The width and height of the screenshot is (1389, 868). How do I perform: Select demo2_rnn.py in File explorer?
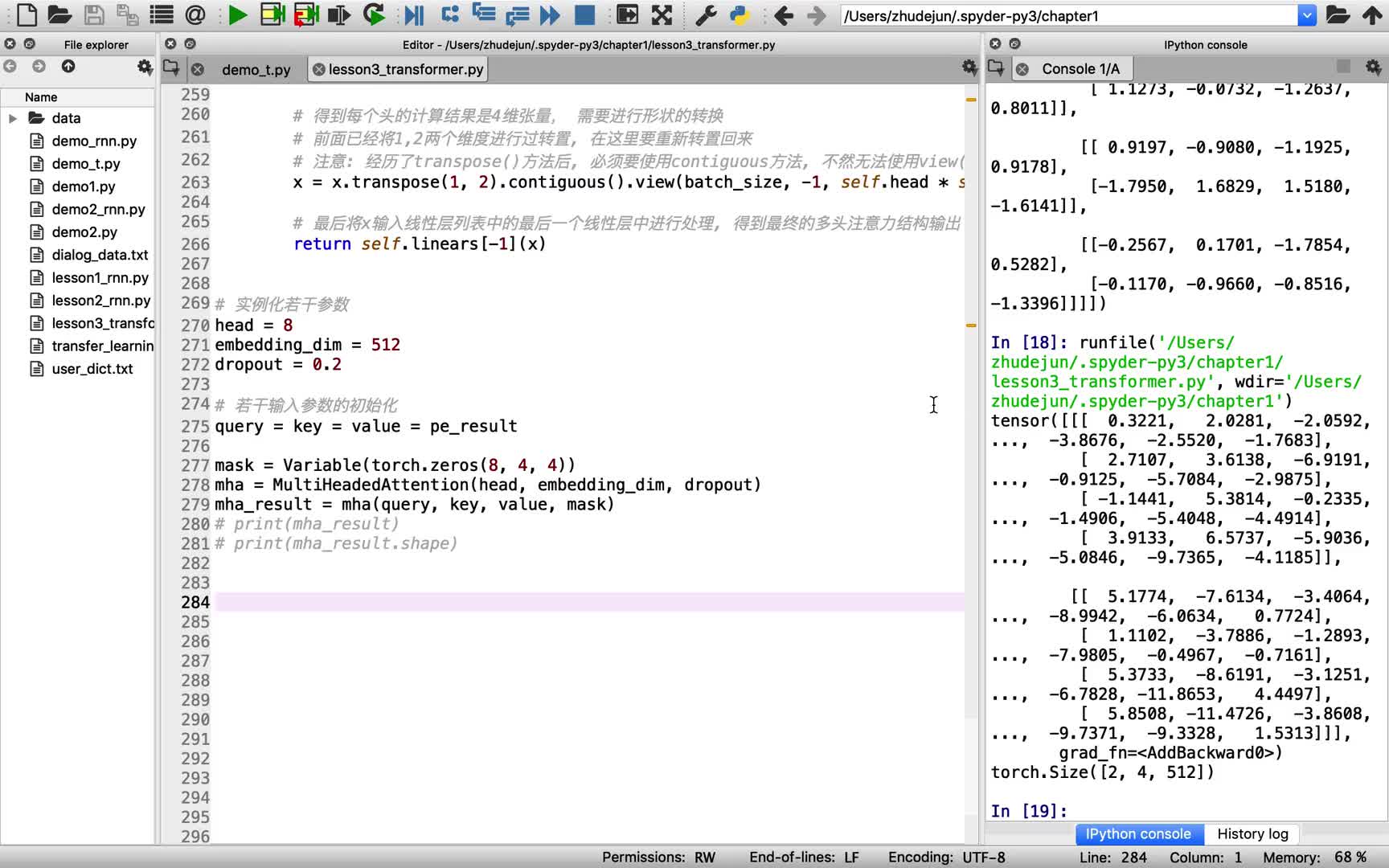pos(98,209)
